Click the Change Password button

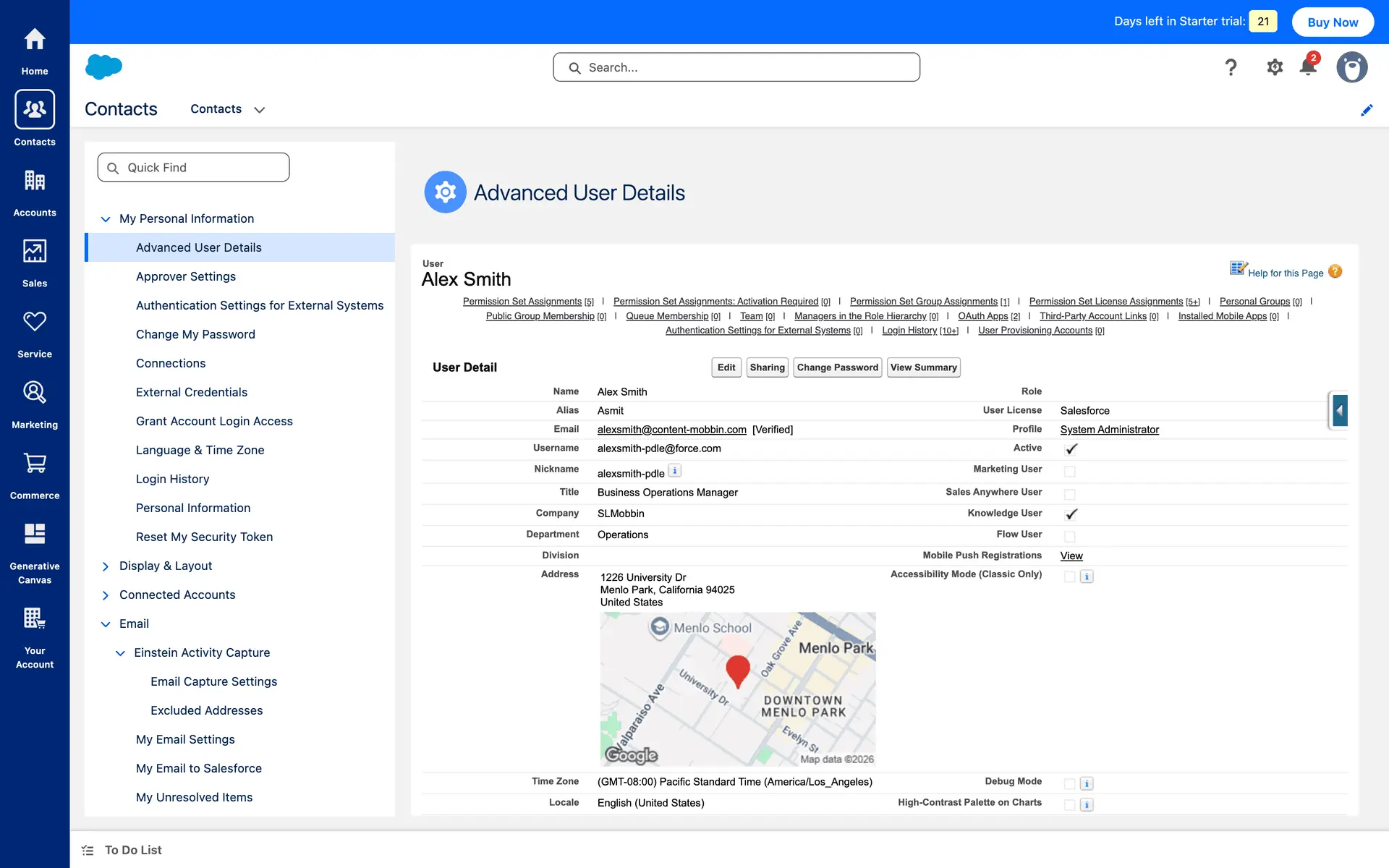coord(837,367)
